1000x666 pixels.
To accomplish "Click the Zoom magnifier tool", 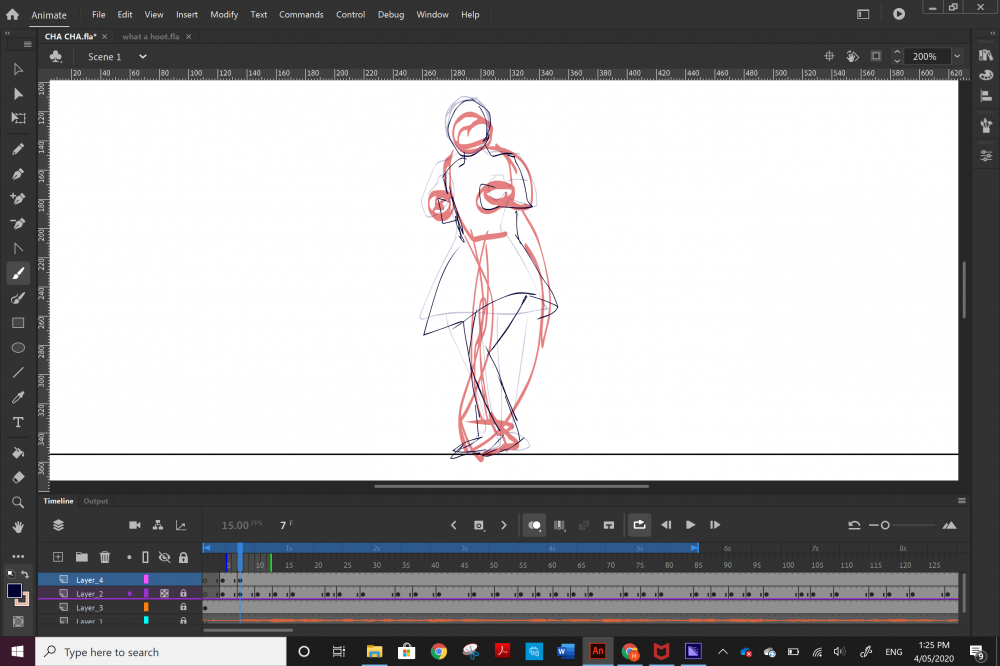I will pyautogui.click(x=18, y=502).
